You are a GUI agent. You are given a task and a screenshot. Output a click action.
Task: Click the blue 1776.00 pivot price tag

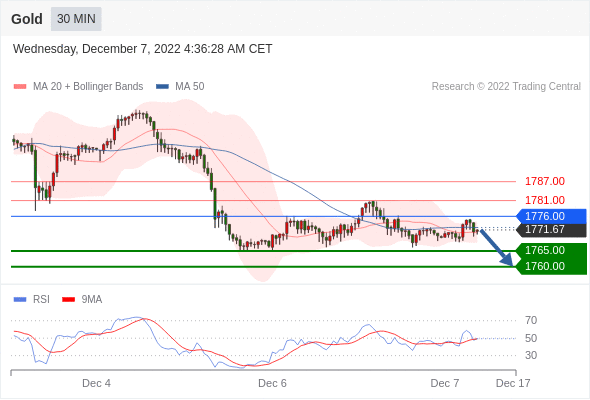[x=551, y=216]
